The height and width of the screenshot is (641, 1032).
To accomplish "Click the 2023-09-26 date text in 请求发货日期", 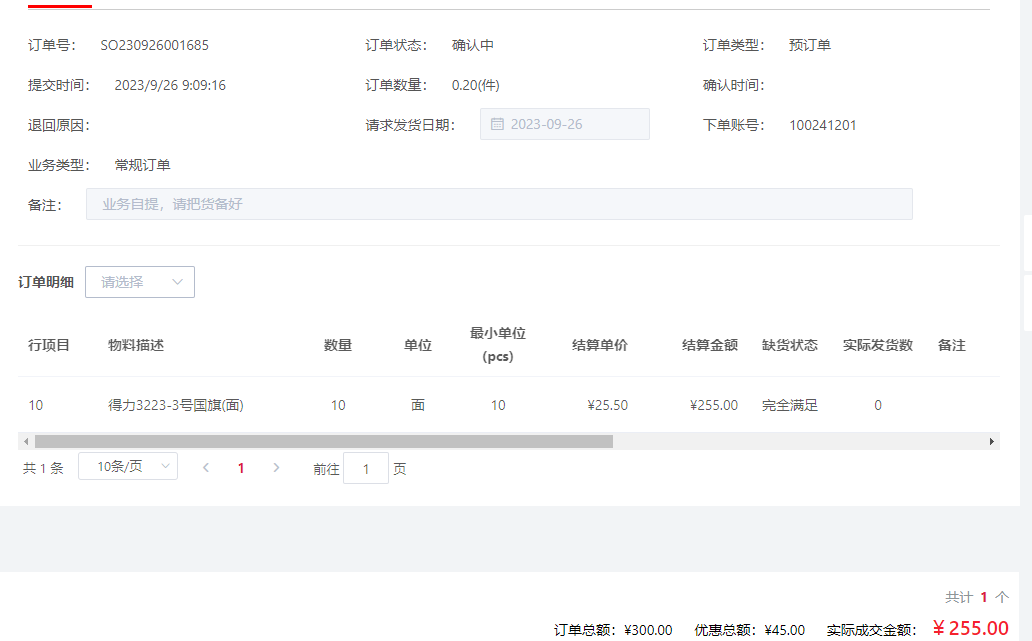I will click(547, 125).
